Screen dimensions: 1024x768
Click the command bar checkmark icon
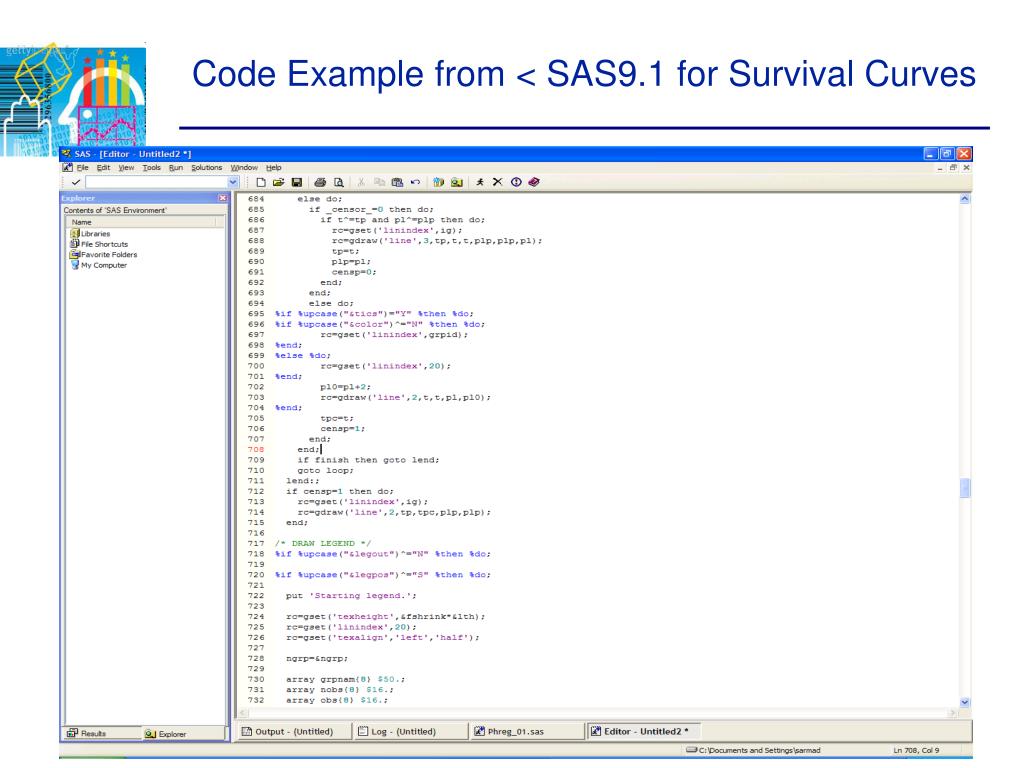click(x=76, y=182)
